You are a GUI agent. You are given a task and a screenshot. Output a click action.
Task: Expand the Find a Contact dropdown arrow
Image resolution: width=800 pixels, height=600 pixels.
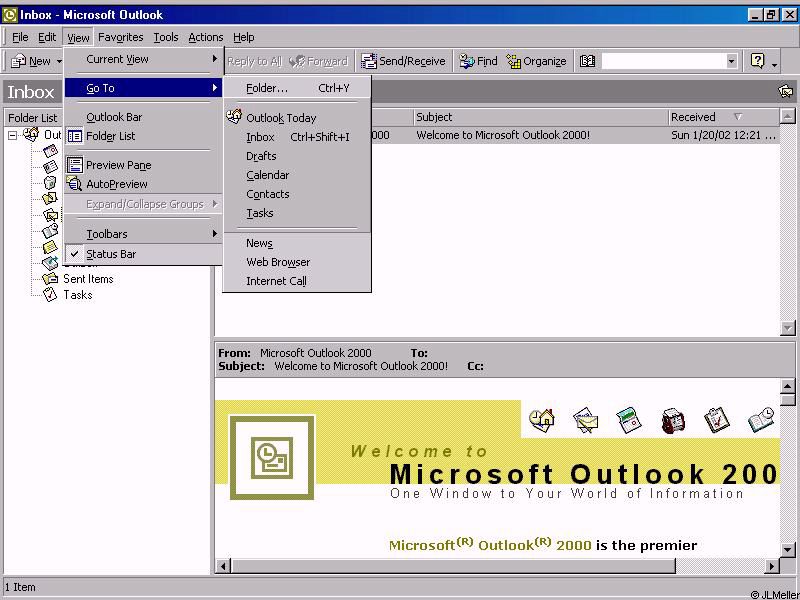click(732, 61)
